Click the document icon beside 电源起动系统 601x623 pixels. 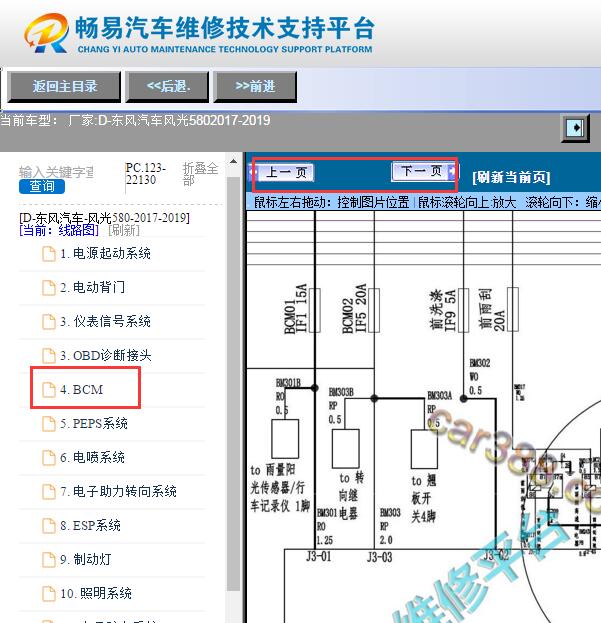[x=49, y=254]
